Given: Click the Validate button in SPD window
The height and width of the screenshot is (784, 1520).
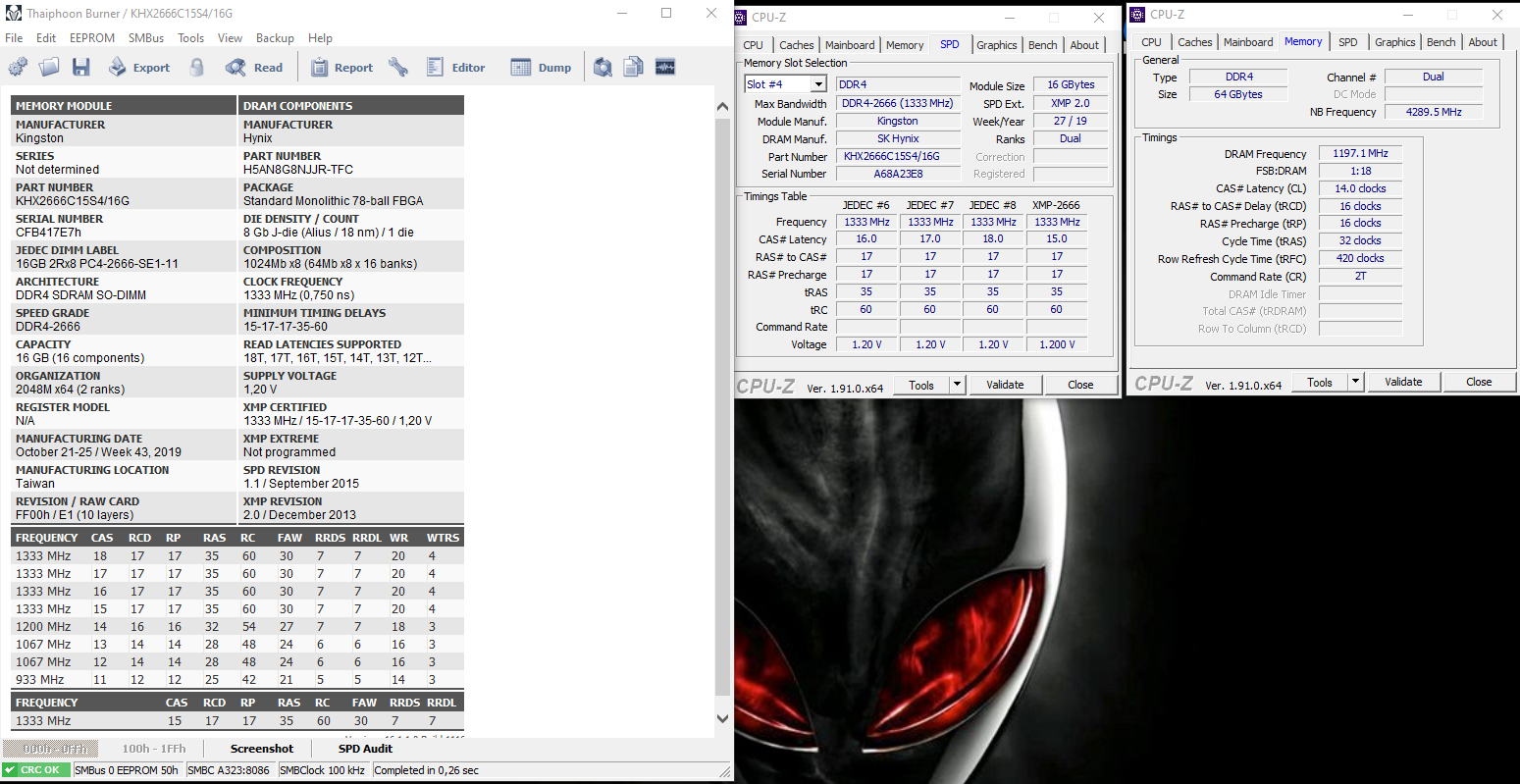Looking at the screenshot, I should [1005, 385].
